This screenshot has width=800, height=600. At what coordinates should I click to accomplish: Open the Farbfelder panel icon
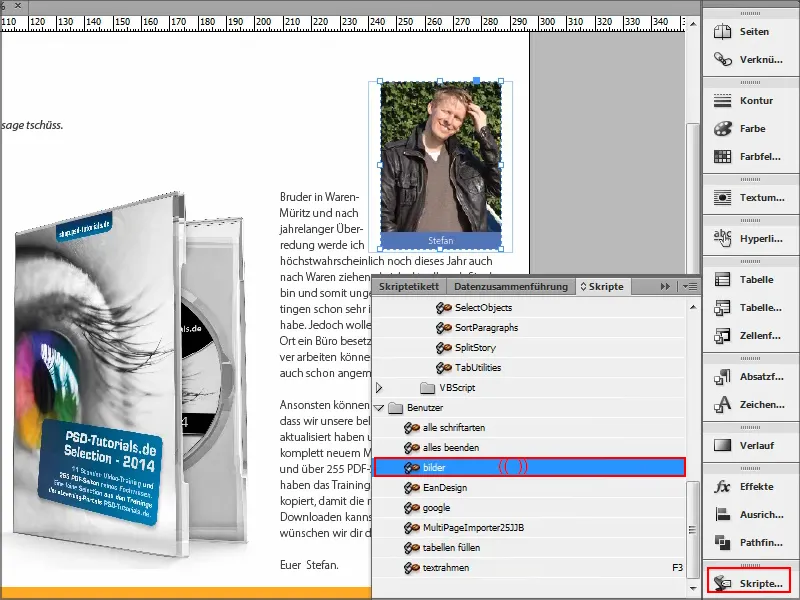722,157
